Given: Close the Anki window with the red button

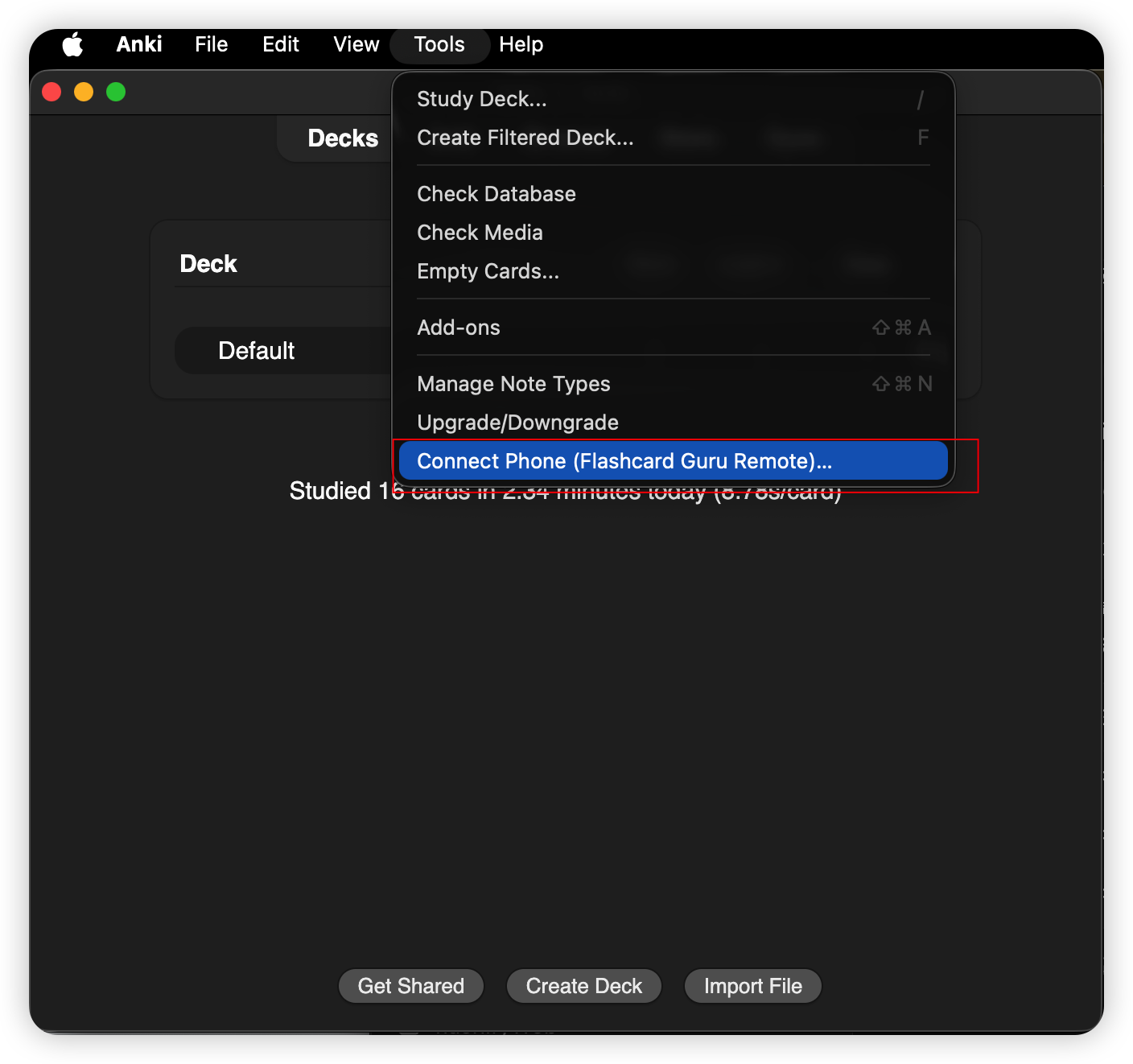Looking at the screenshot, I should click(52, 92).
